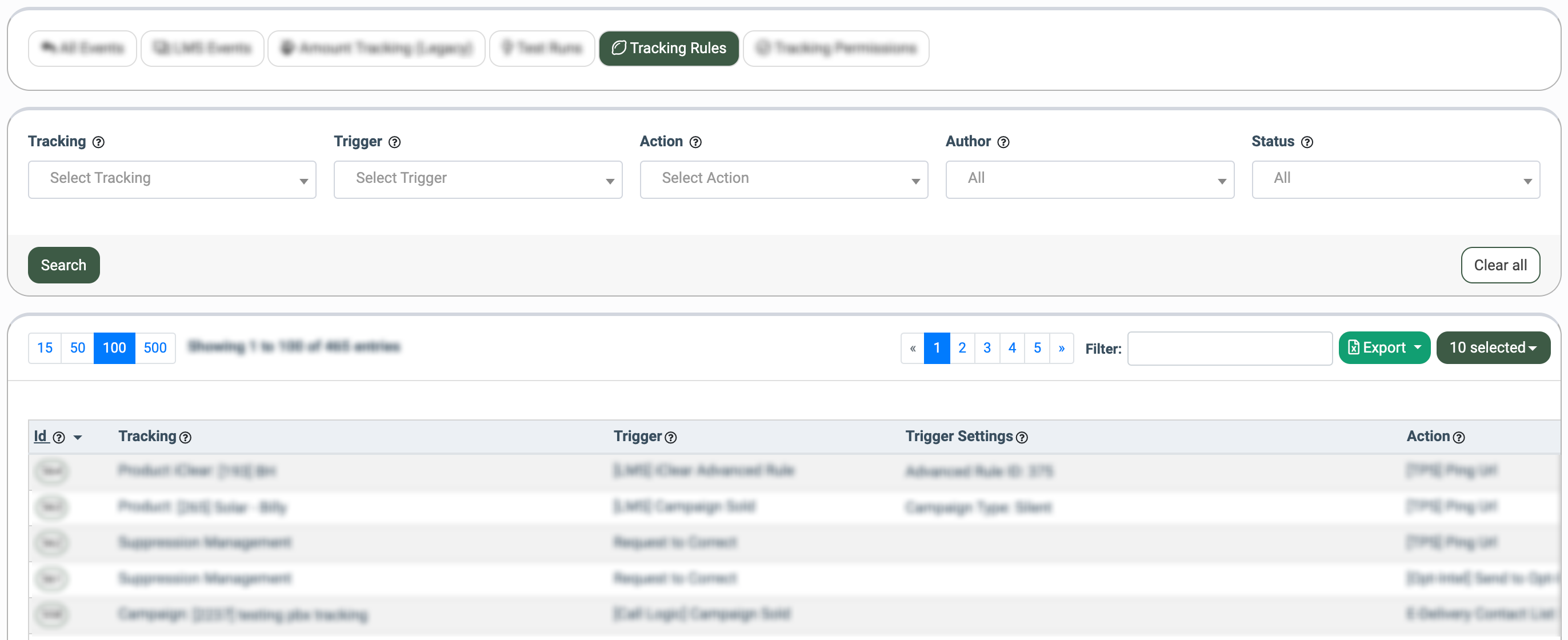
Task: Click the Filter text input field
Action: (x=1229, y=349)
